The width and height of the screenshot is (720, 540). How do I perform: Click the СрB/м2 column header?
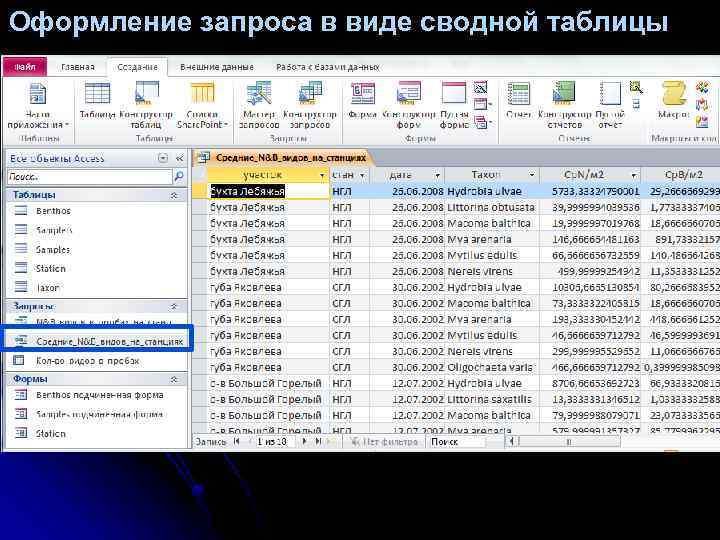click(x=683, y=175)
